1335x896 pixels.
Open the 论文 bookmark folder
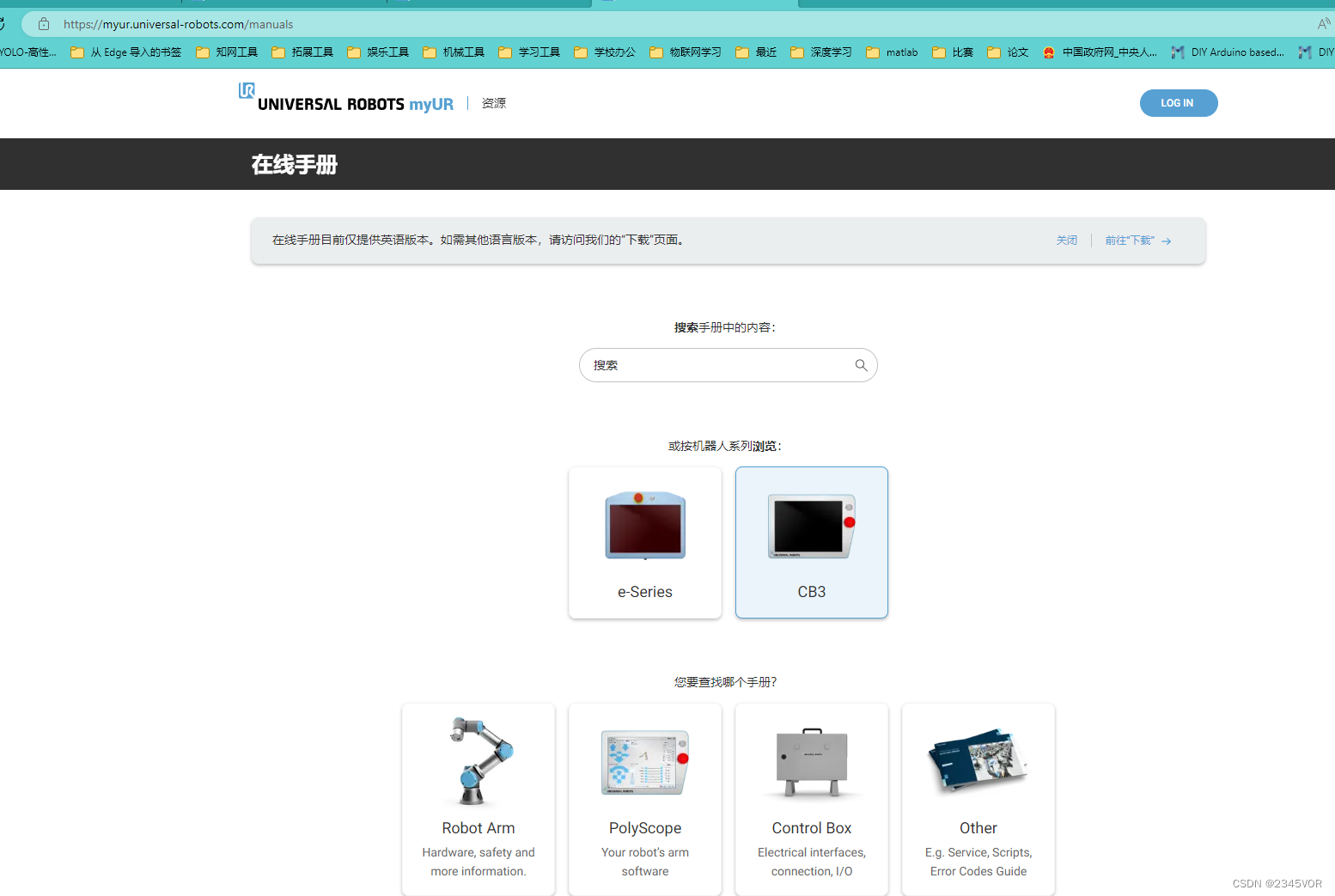pos(1008,52)
